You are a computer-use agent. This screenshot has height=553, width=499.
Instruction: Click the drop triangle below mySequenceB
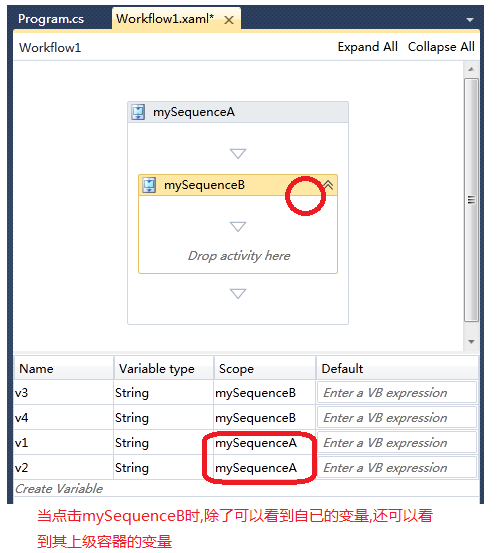point(238,293)
